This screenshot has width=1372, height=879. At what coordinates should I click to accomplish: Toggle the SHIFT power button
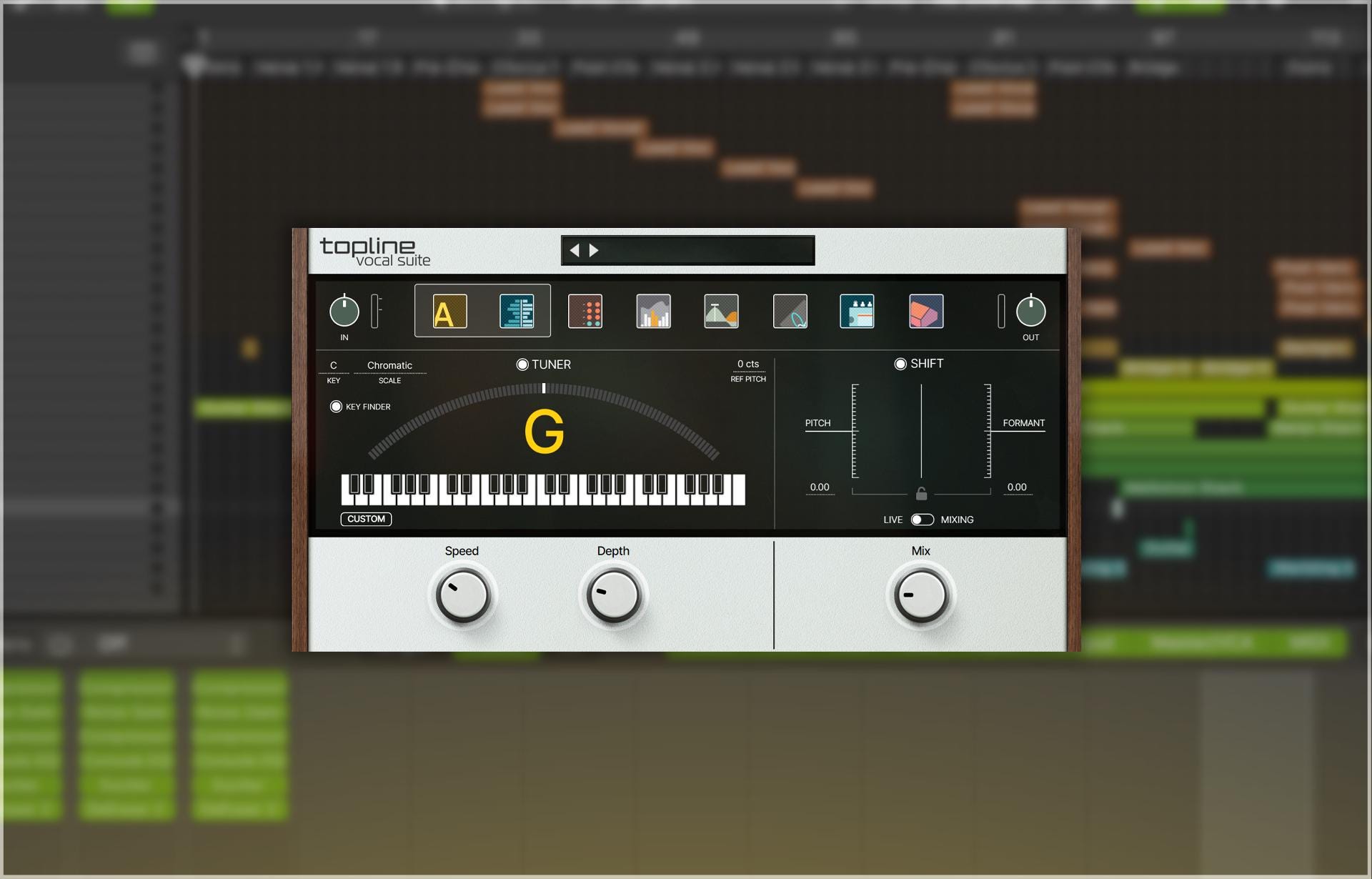(x=900, y=364)
